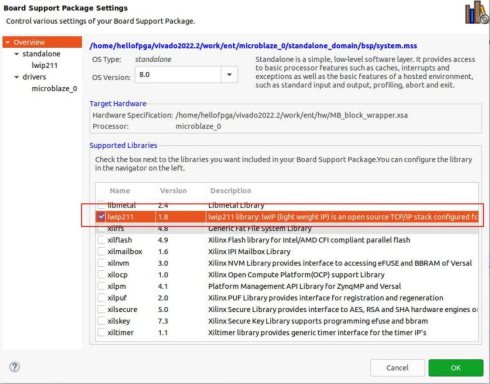Select microblaze_0 under drivers

tap(54, 89)
